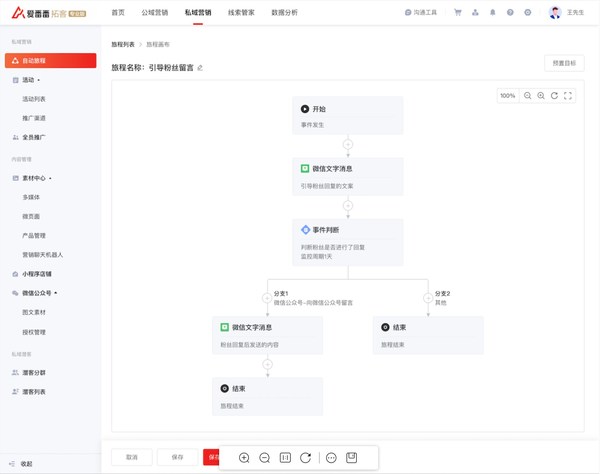Zoom out the canvas in top-right toolbar
Viewport: 600px width, 474px height.
click(x=528, y=96)
